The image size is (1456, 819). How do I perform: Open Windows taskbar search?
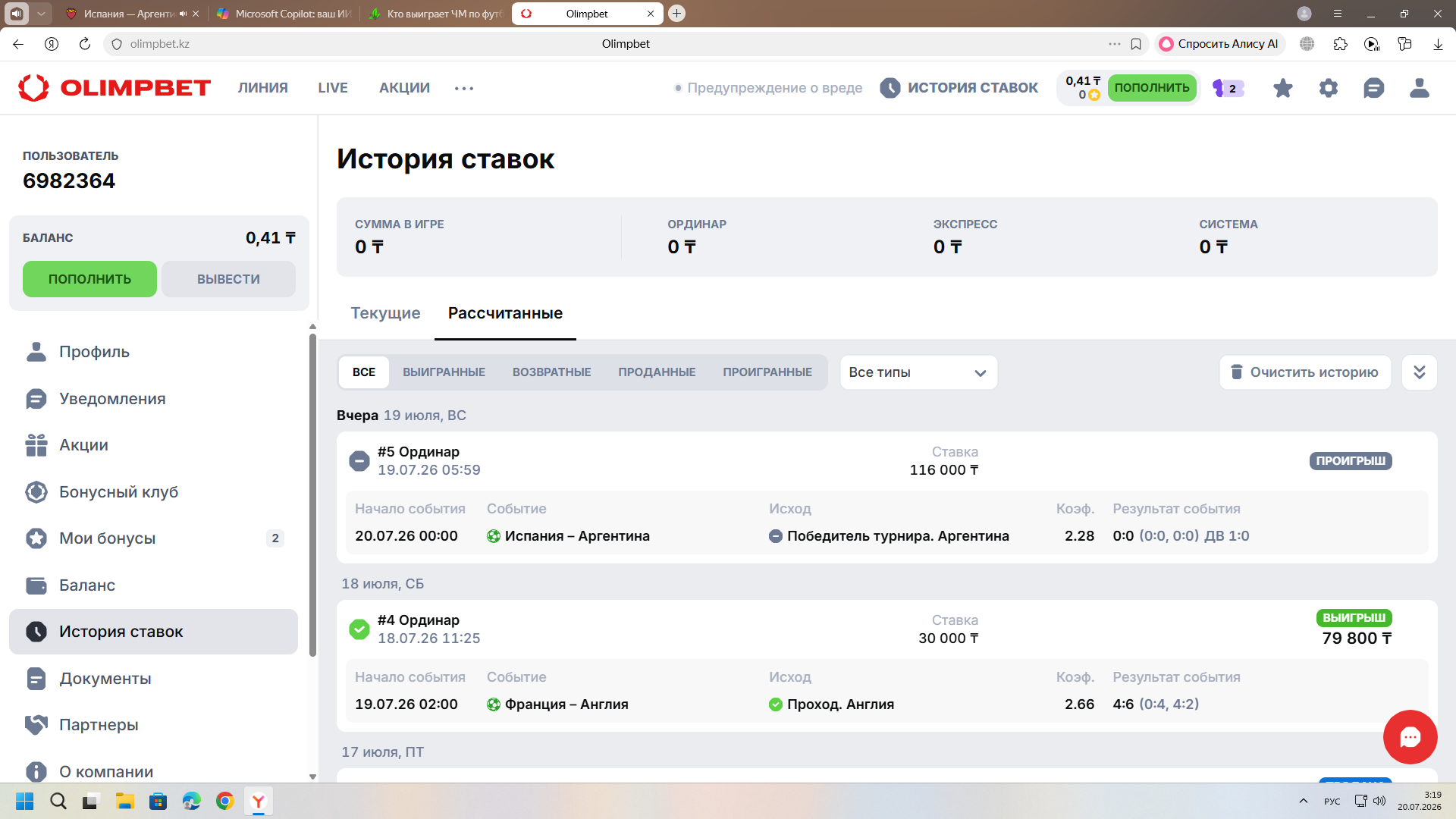click(x=58, y=801)
